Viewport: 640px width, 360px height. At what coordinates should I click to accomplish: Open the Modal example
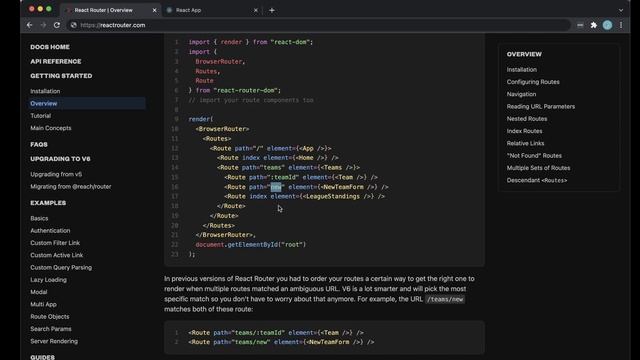[39, 292]
